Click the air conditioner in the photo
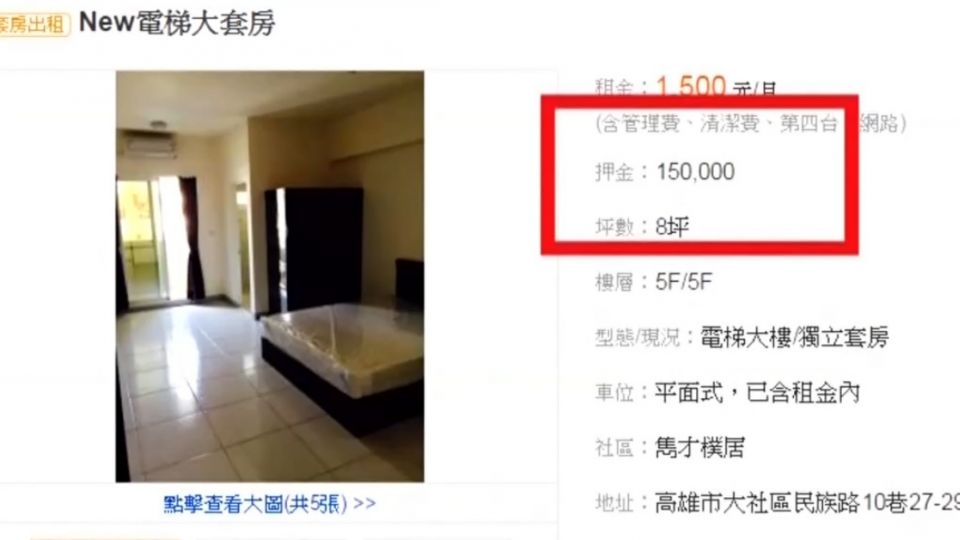Screen dimensions: 960x540 pyautogui.click(x=148, y=146)
